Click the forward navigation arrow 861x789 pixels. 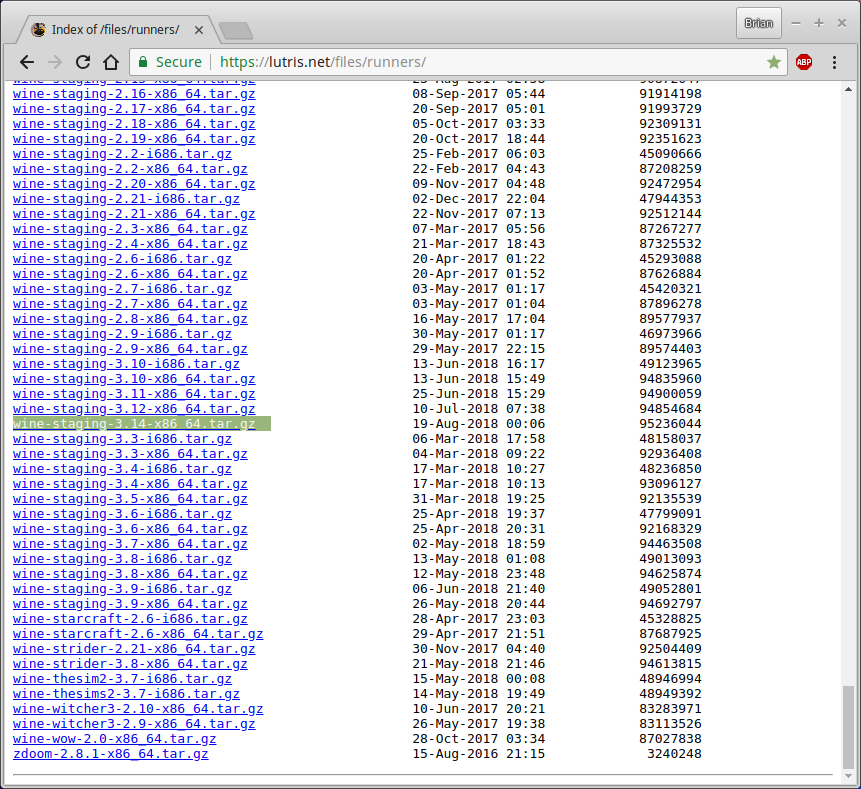[55, 62]
